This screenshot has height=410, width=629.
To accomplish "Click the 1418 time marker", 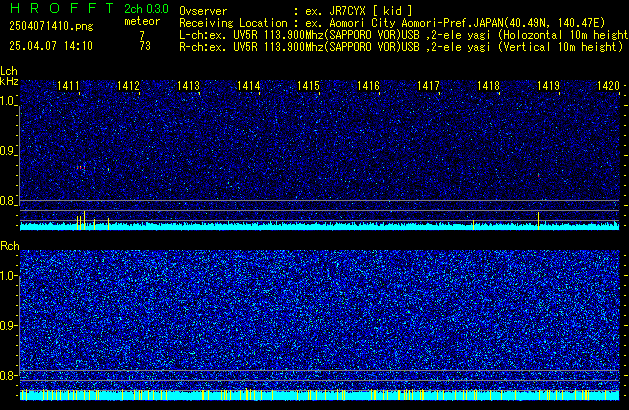I will [x=489, y=86].
